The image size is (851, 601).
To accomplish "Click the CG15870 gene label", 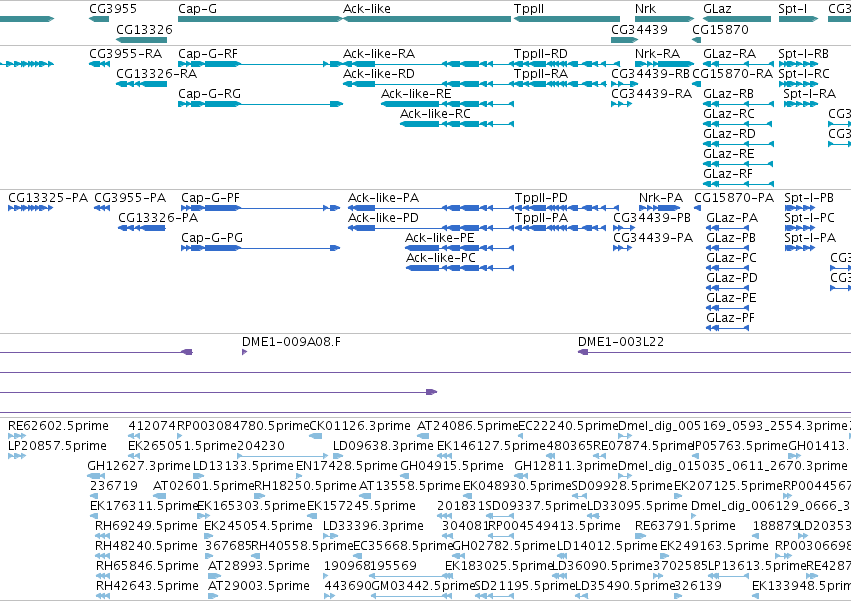I will (720, 29).
